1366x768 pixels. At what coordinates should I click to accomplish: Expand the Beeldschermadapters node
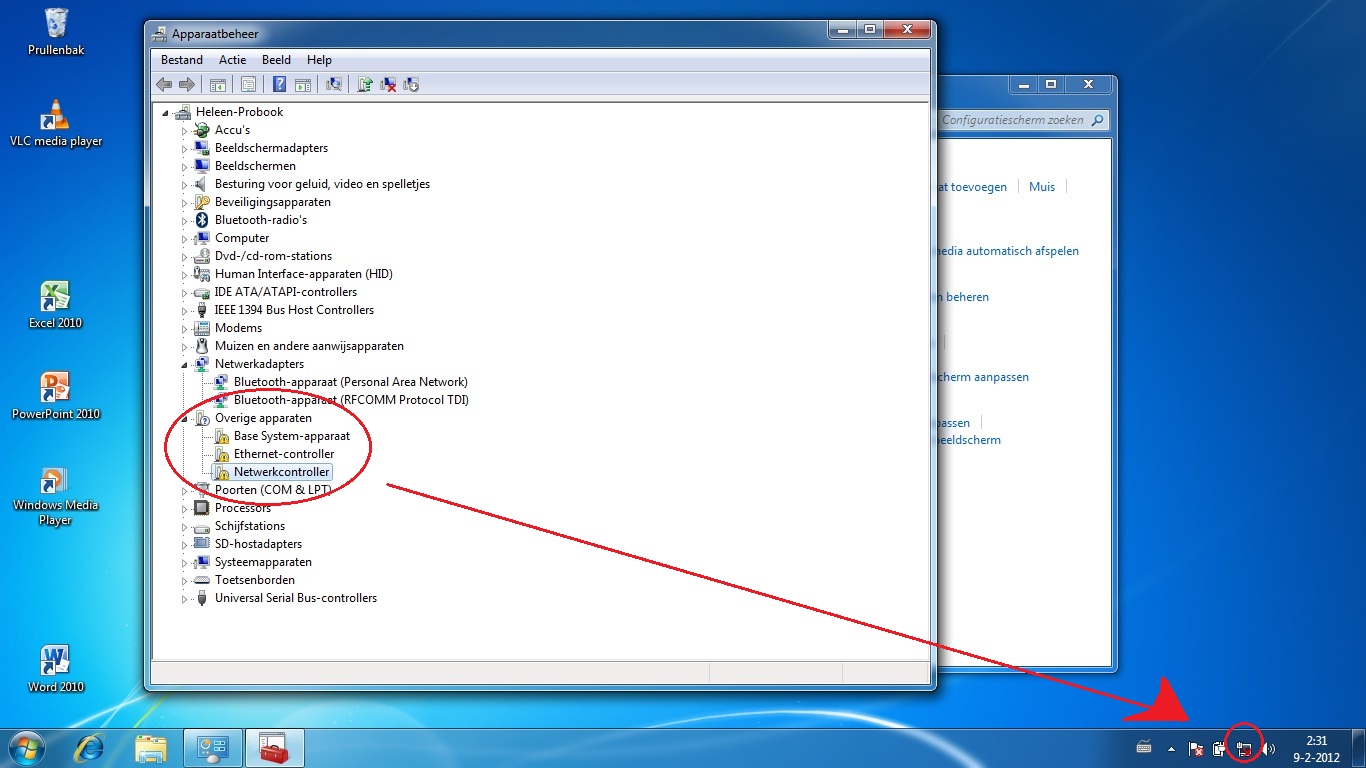click(185, 149)
